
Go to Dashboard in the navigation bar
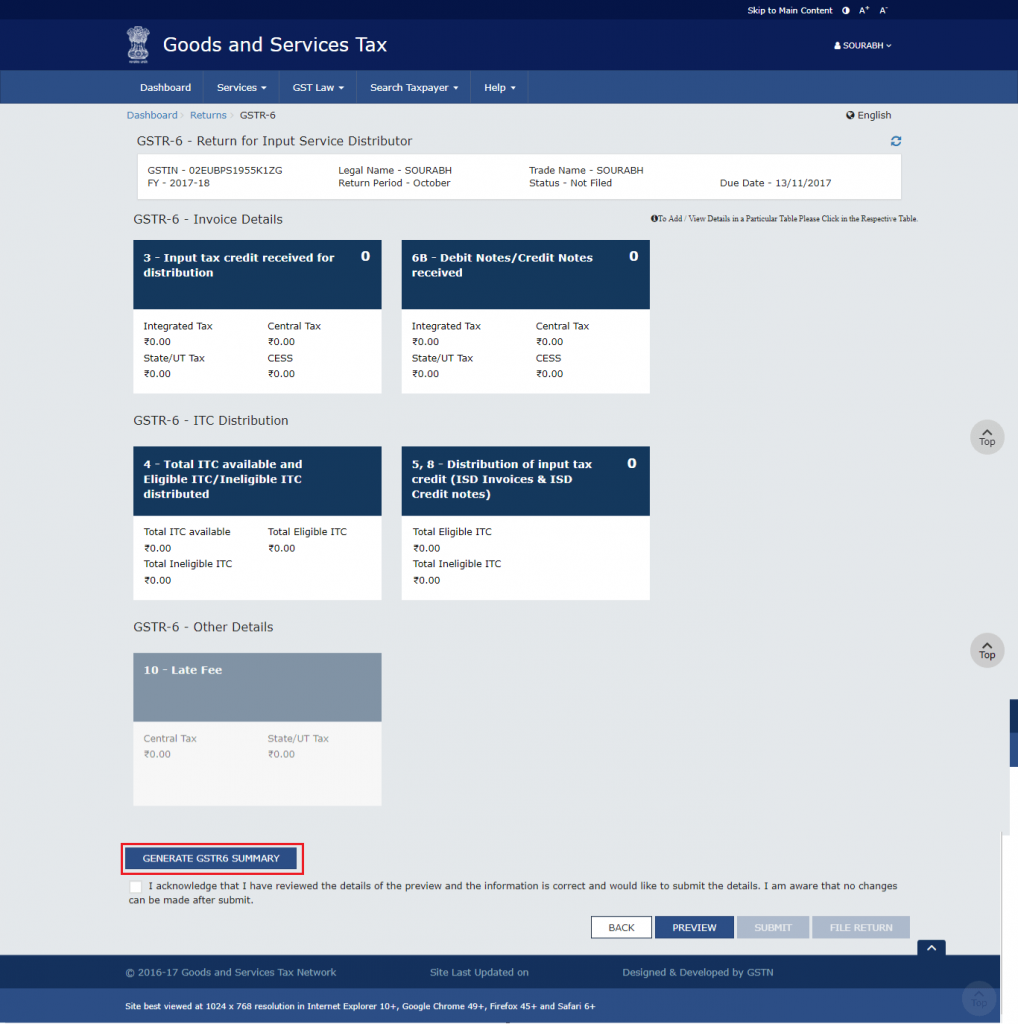click(165, 88)
